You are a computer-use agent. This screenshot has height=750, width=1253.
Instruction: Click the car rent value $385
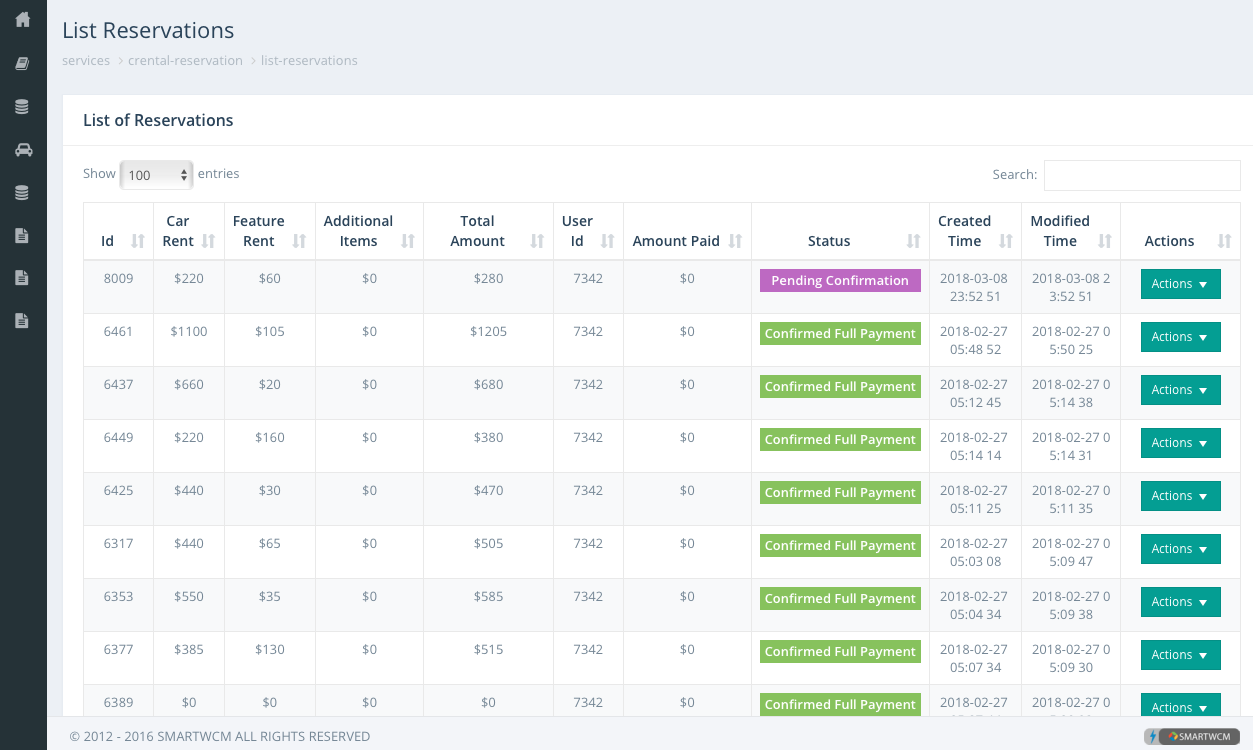click(188, 650)
